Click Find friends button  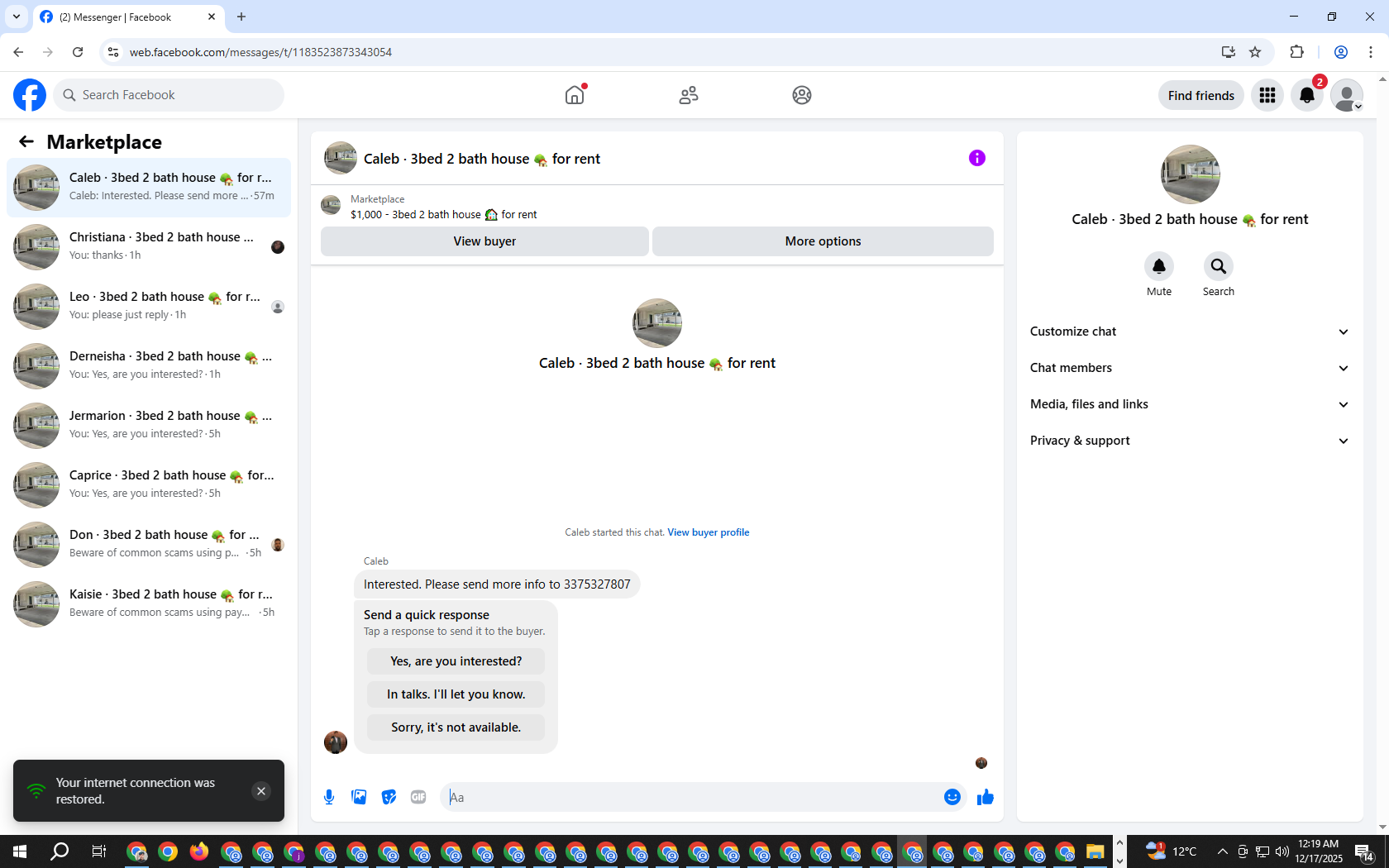point(1201,95)
